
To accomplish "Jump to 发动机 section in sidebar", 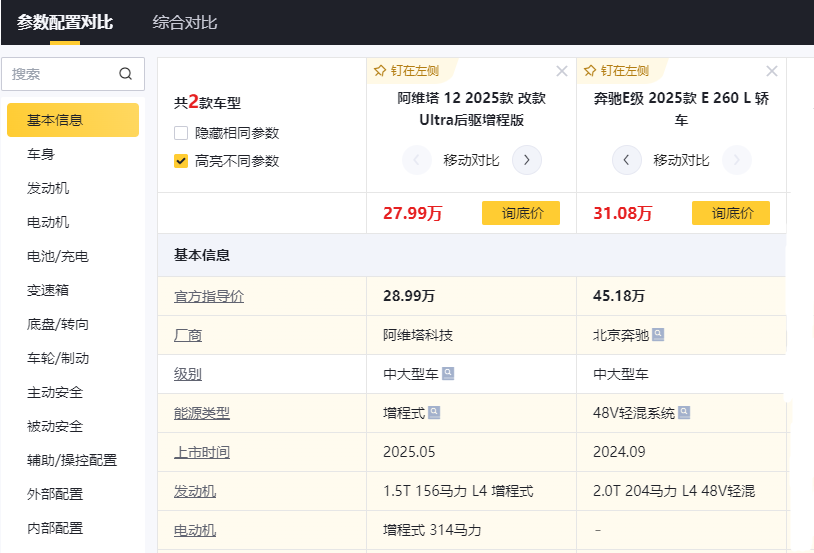I will pyautogui.click(x=48, y=188).
